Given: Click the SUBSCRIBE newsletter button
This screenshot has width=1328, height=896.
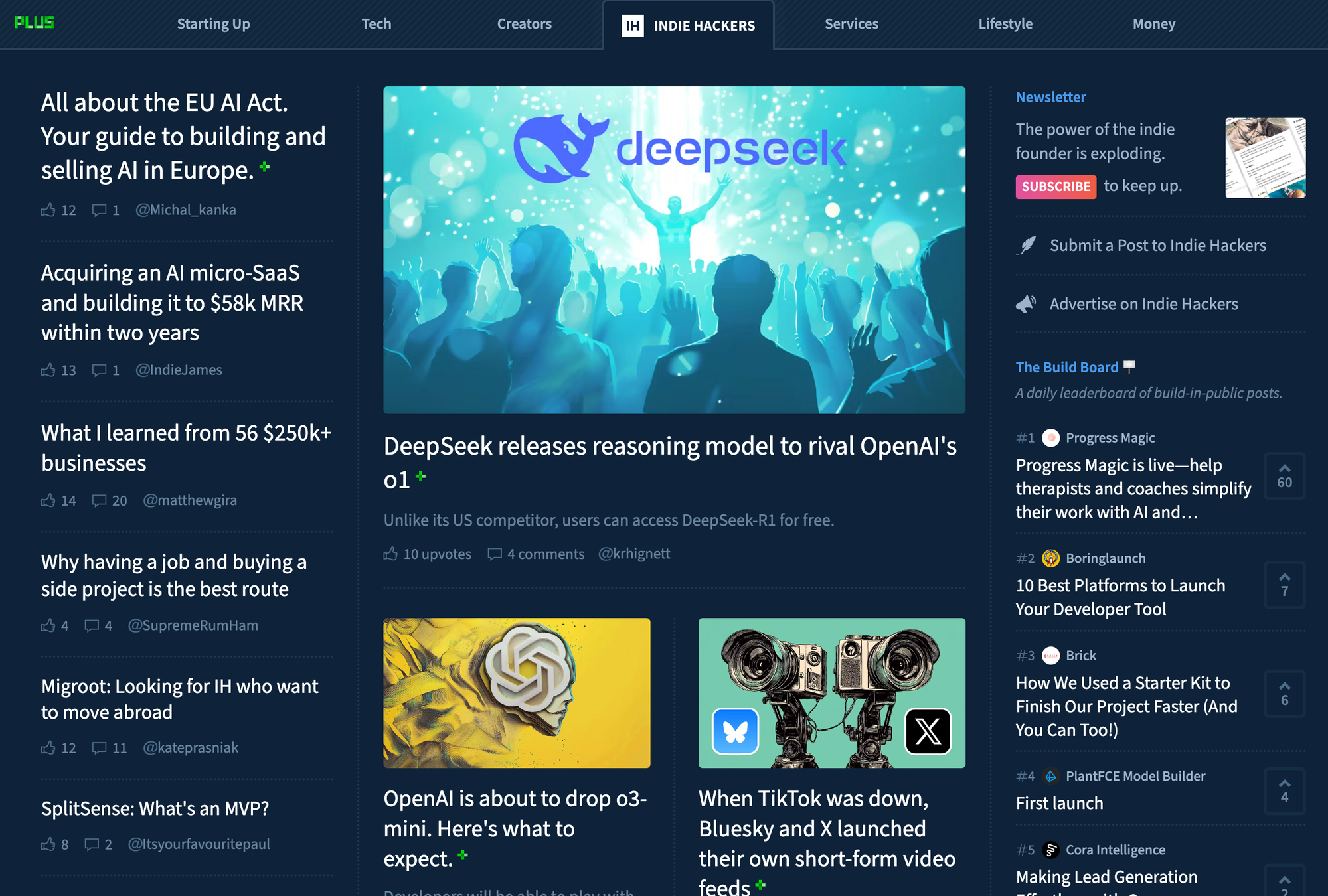Looking at the screenshot, I should pyautogui.click(x=1056, y=187).
